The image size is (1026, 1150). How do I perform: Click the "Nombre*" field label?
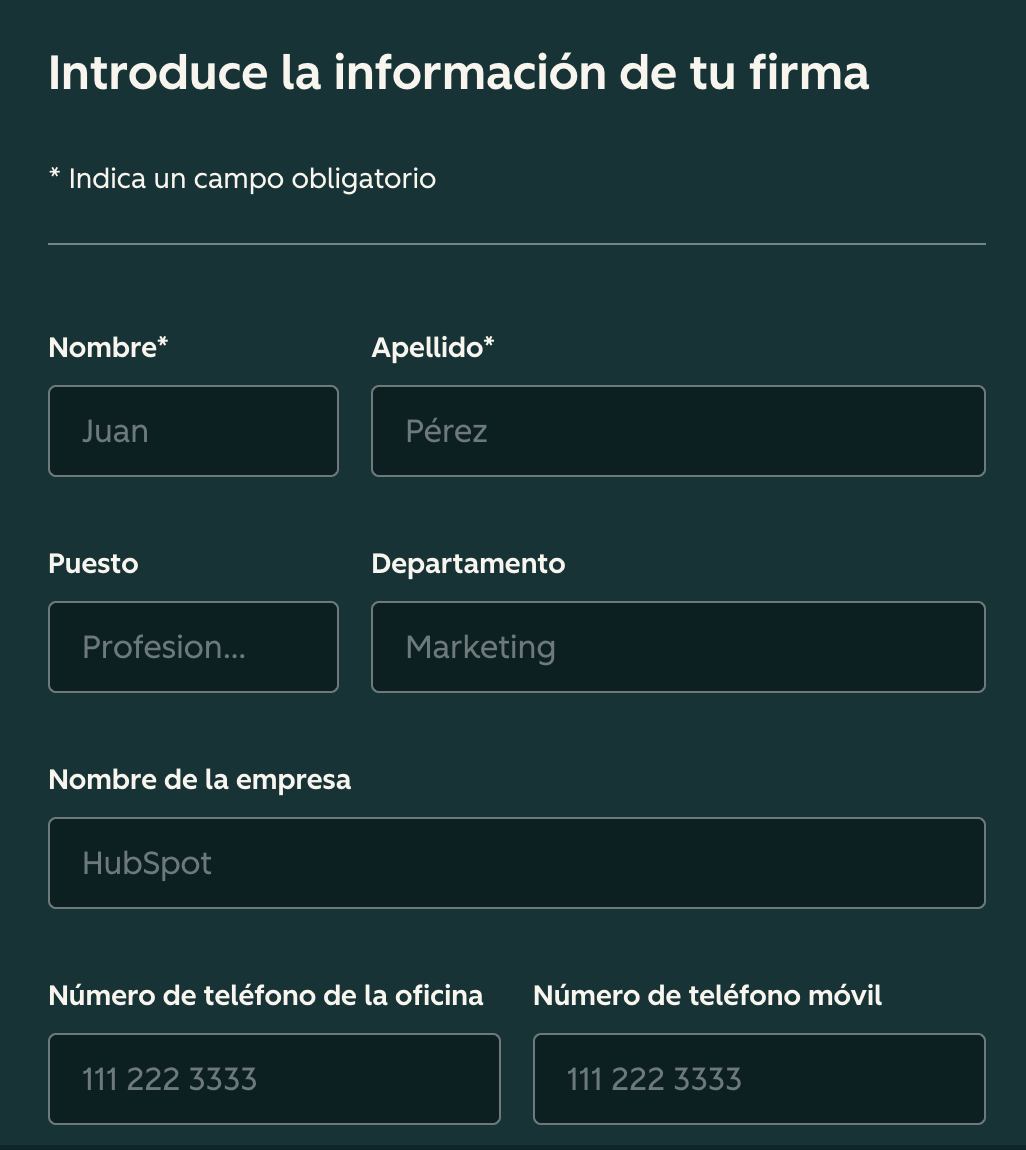pos(108,348)
